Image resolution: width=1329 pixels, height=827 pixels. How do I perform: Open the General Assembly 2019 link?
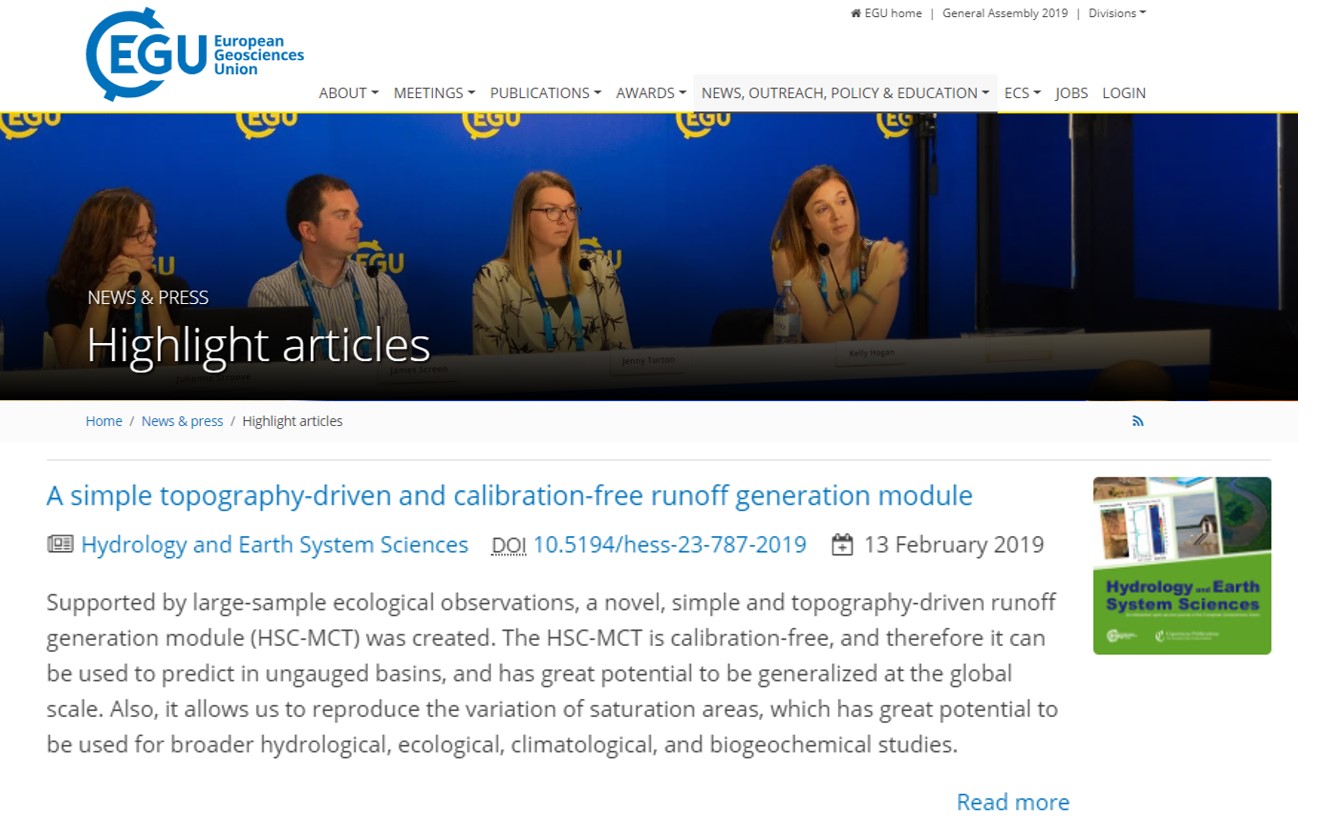pos(1005,13)
